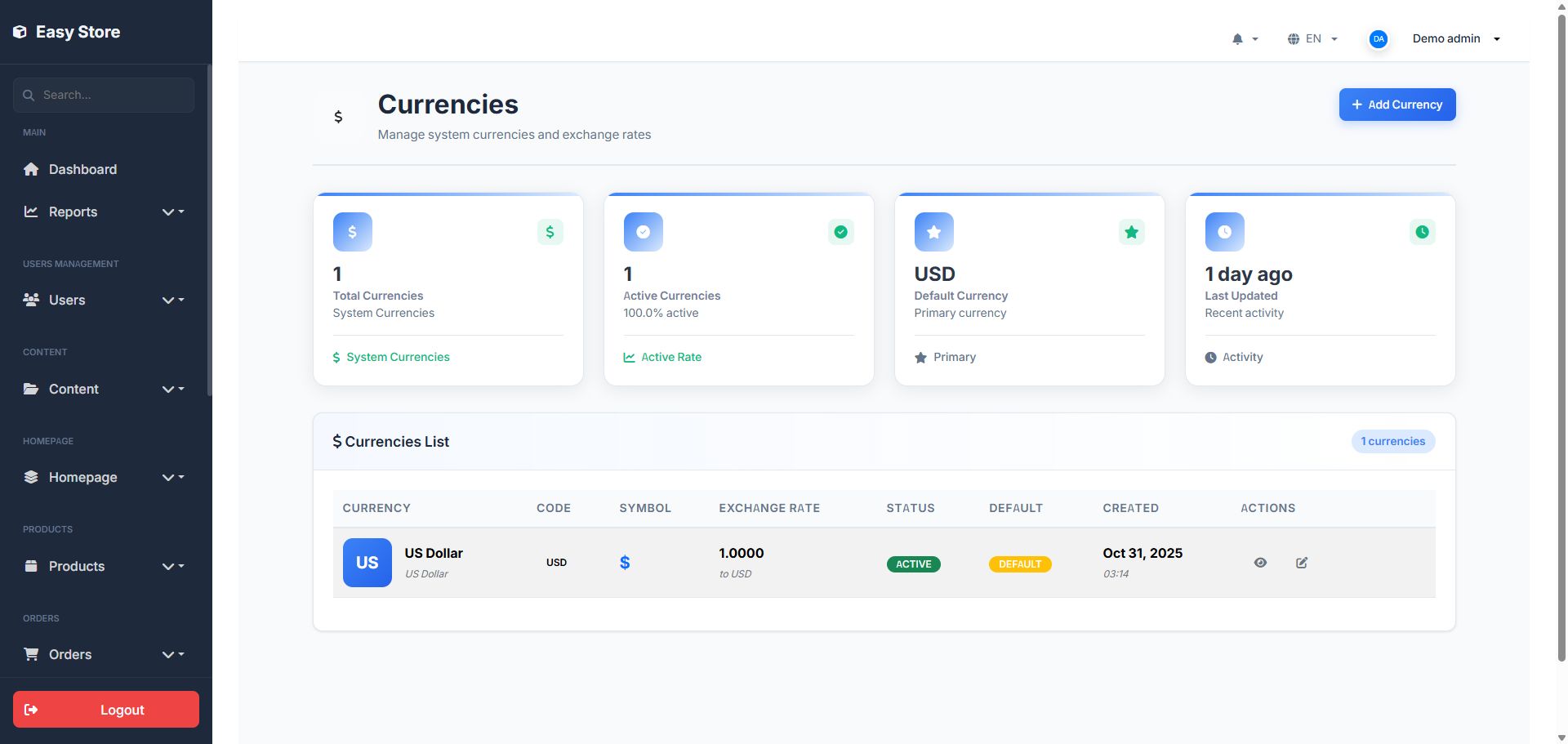Open the Orders sidebar item

pos(104,654)
